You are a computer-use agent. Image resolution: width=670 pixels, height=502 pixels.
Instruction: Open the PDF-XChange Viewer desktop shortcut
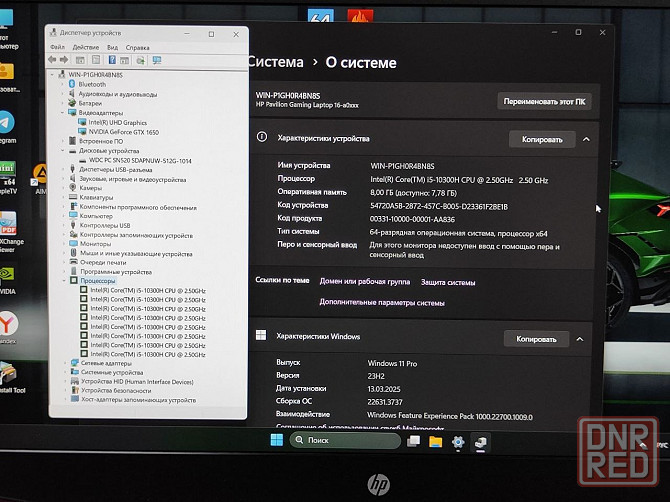click(9, 231)
